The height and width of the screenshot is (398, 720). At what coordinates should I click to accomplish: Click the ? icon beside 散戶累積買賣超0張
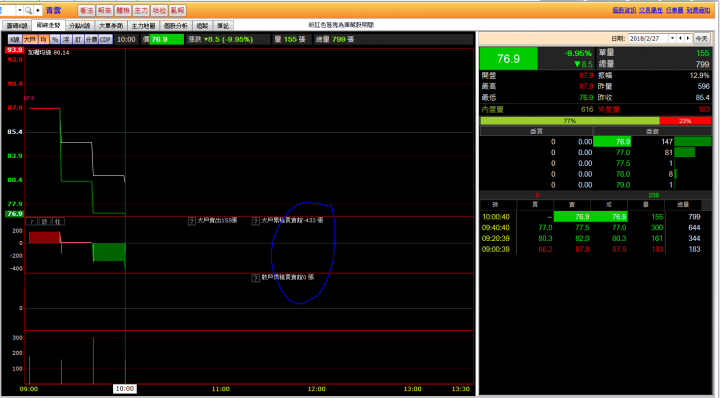click(256, 278)
